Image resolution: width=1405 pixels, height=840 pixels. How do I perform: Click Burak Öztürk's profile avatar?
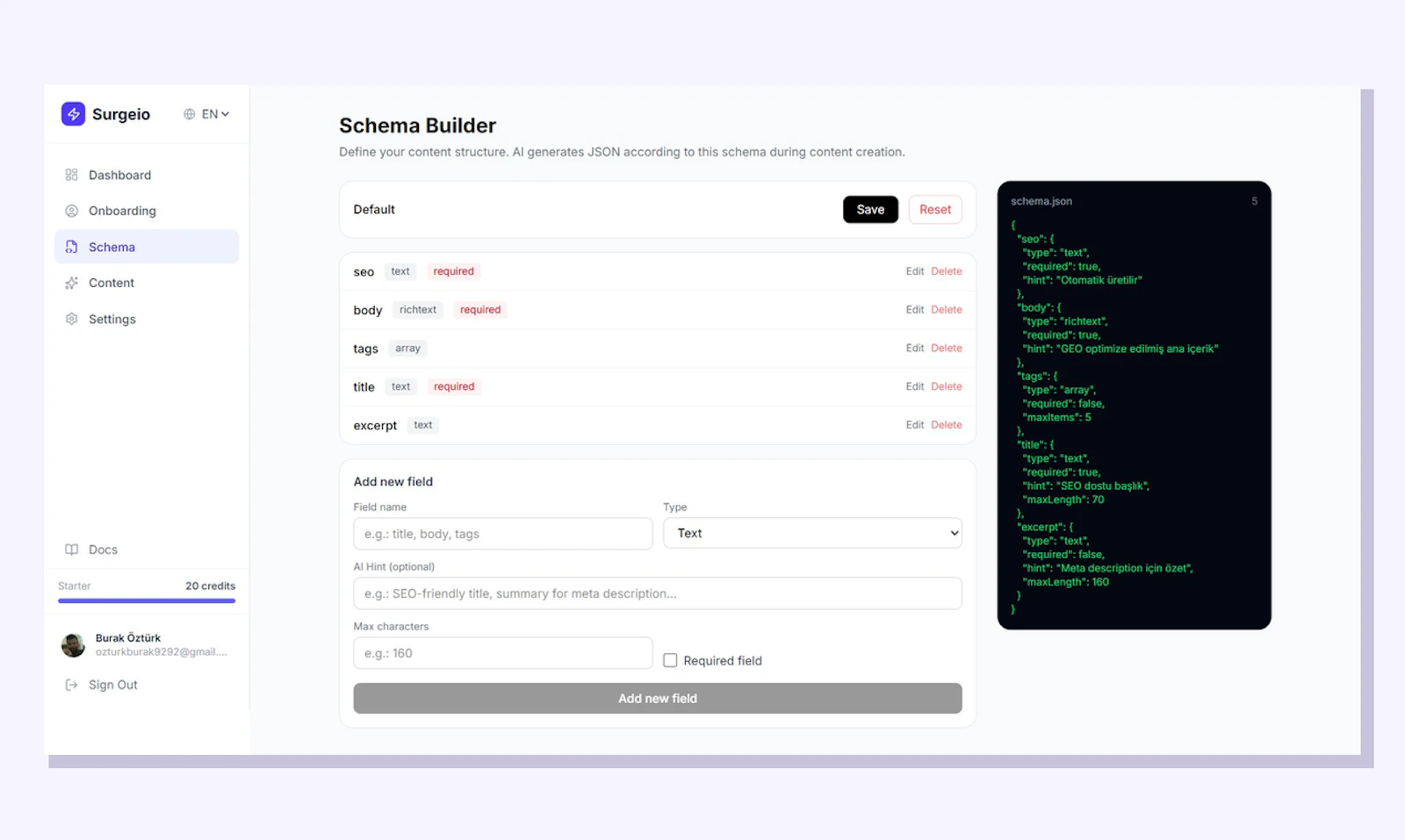[73, 645]
